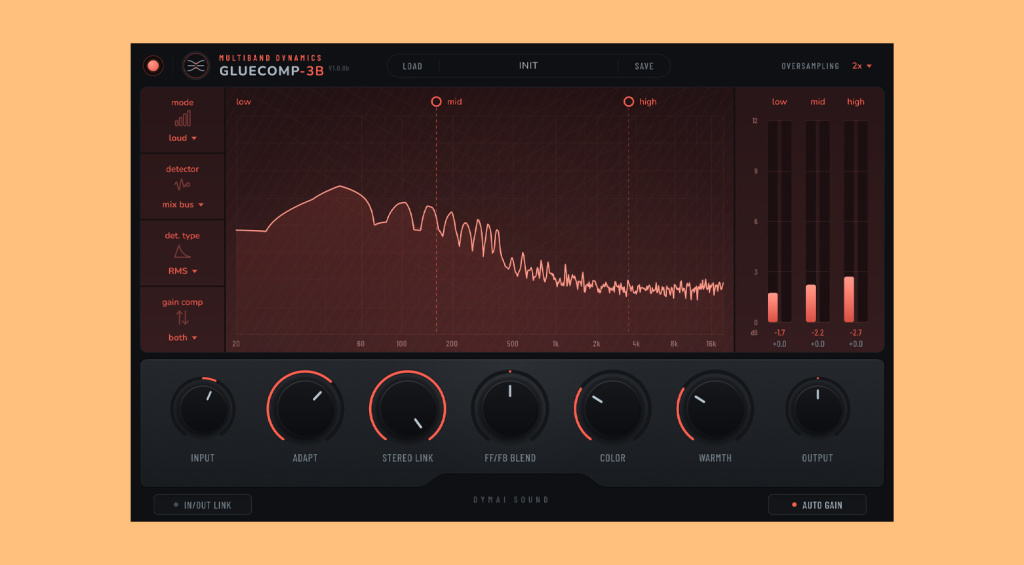
Task: Click the low band '-1.7' value
Action: coord(779,333)
